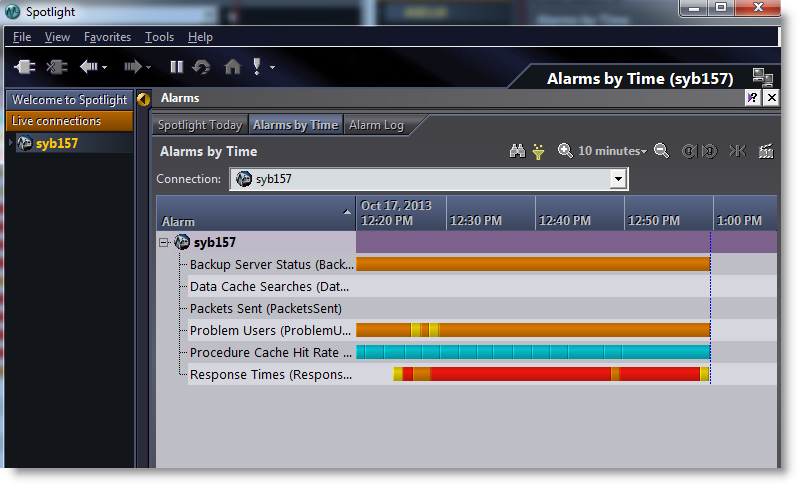The height and width of the screenshot is (484, 797).
Task: Click the connections icon beside the page title
Action: pos(762,77)
